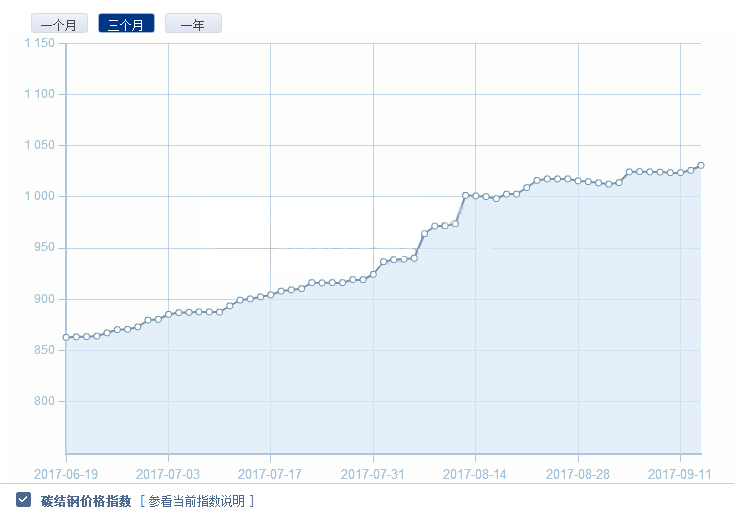Click the 1 000 y-axis value label

[x=39, y=197]
